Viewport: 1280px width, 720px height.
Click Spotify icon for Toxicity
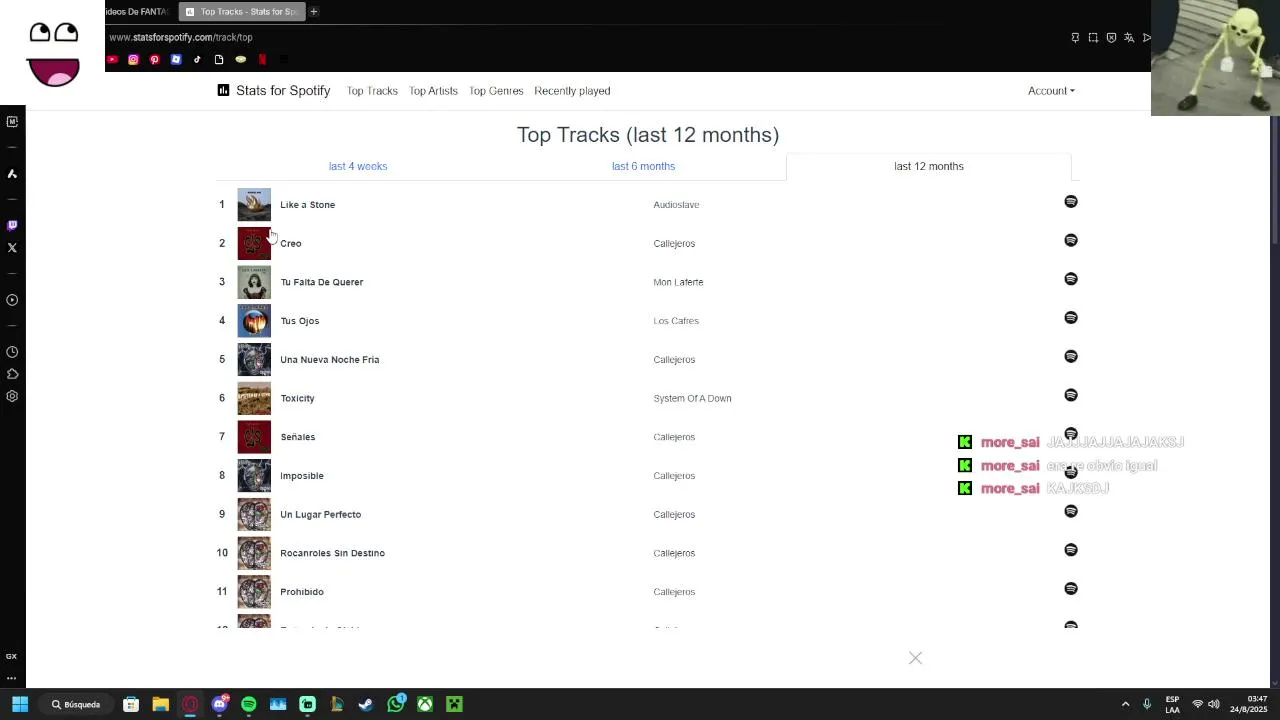pos(1071,395)
